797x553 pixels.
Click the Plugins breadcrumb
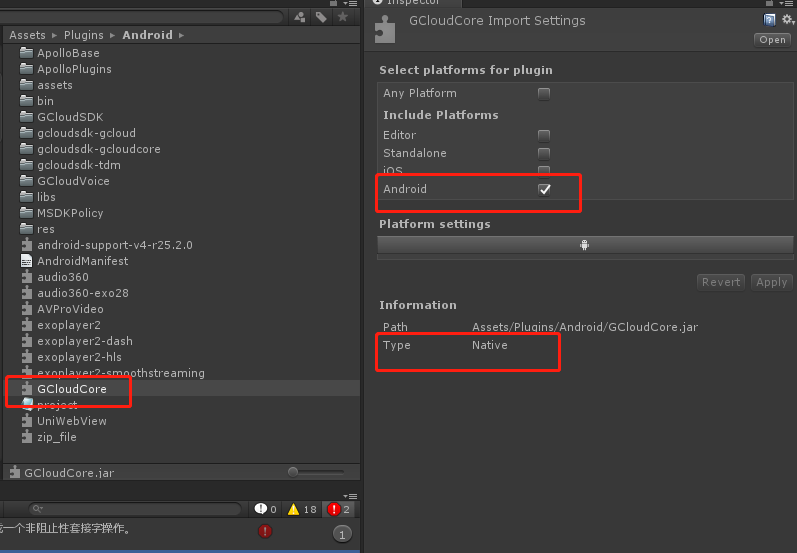click(83, 35)
